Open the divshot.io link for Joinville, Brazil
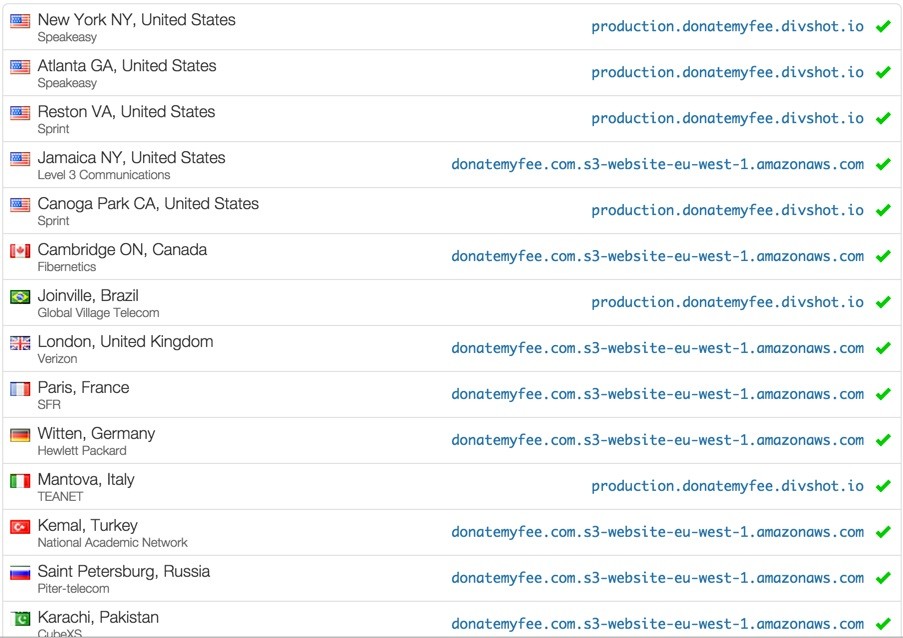 (727, 303)
